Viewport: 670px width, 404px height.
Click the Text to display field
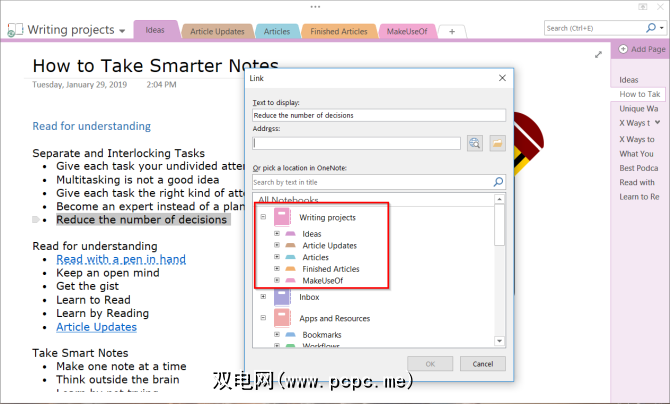(x=379, y=115)
